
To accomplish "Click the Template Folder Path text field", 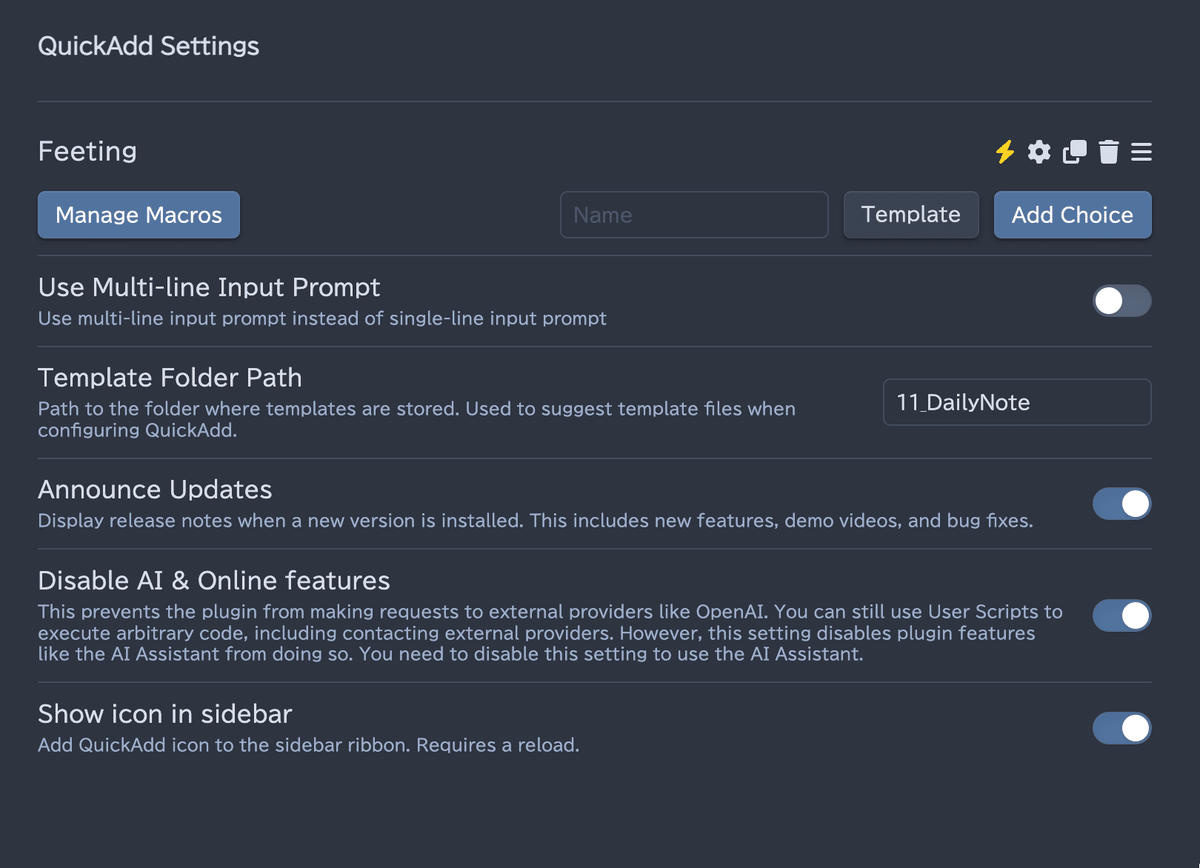I will point(1017,402).
